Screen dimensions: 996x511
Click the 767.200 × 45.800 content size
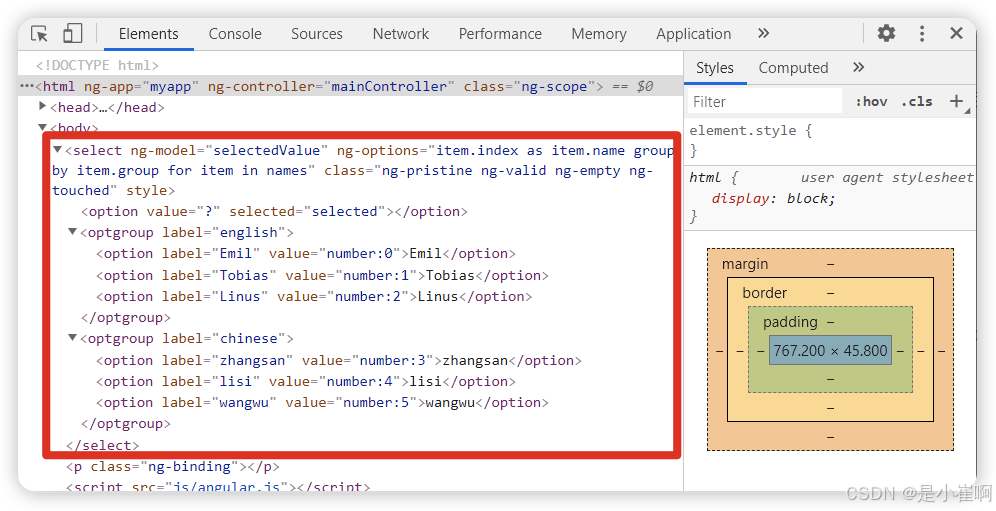[x=830, y=350]
